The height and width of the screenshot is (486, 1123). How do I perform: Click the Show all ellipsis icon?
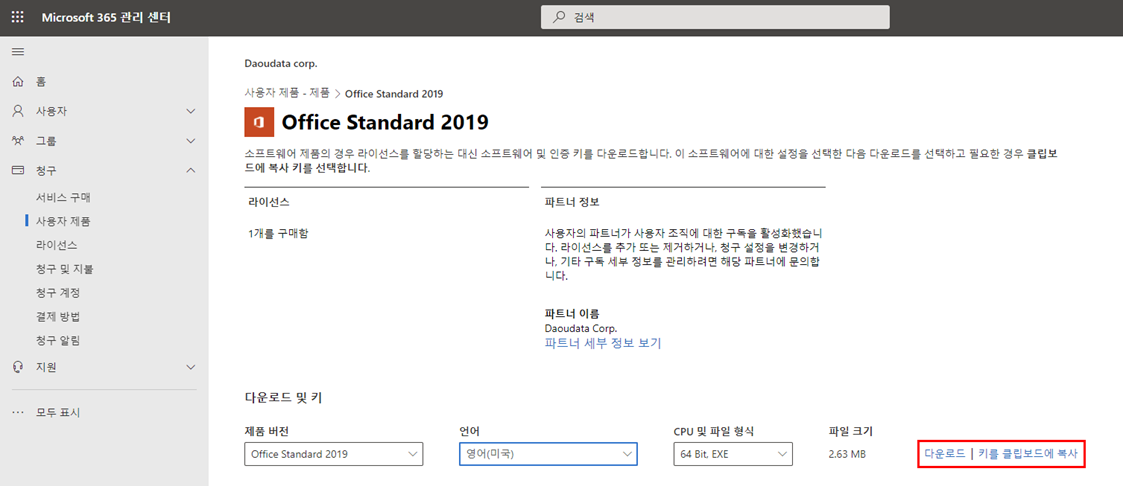[x=18, y=413]
